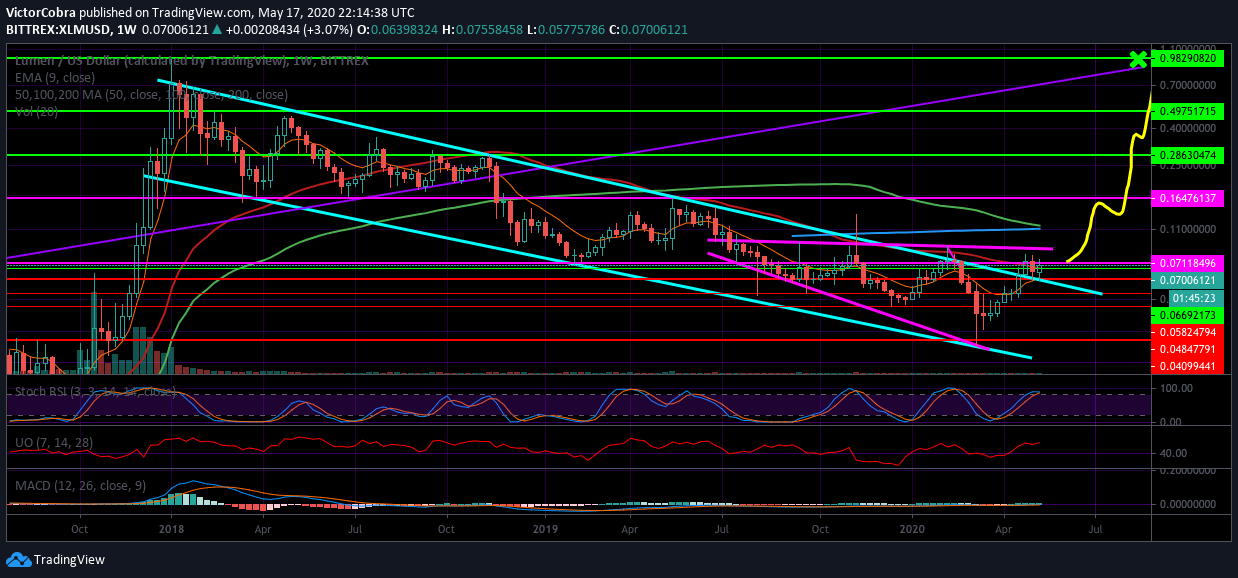Select the EMA (9, close) indicator label
This screenshot has height=578, width=1238.
[55, 77]
